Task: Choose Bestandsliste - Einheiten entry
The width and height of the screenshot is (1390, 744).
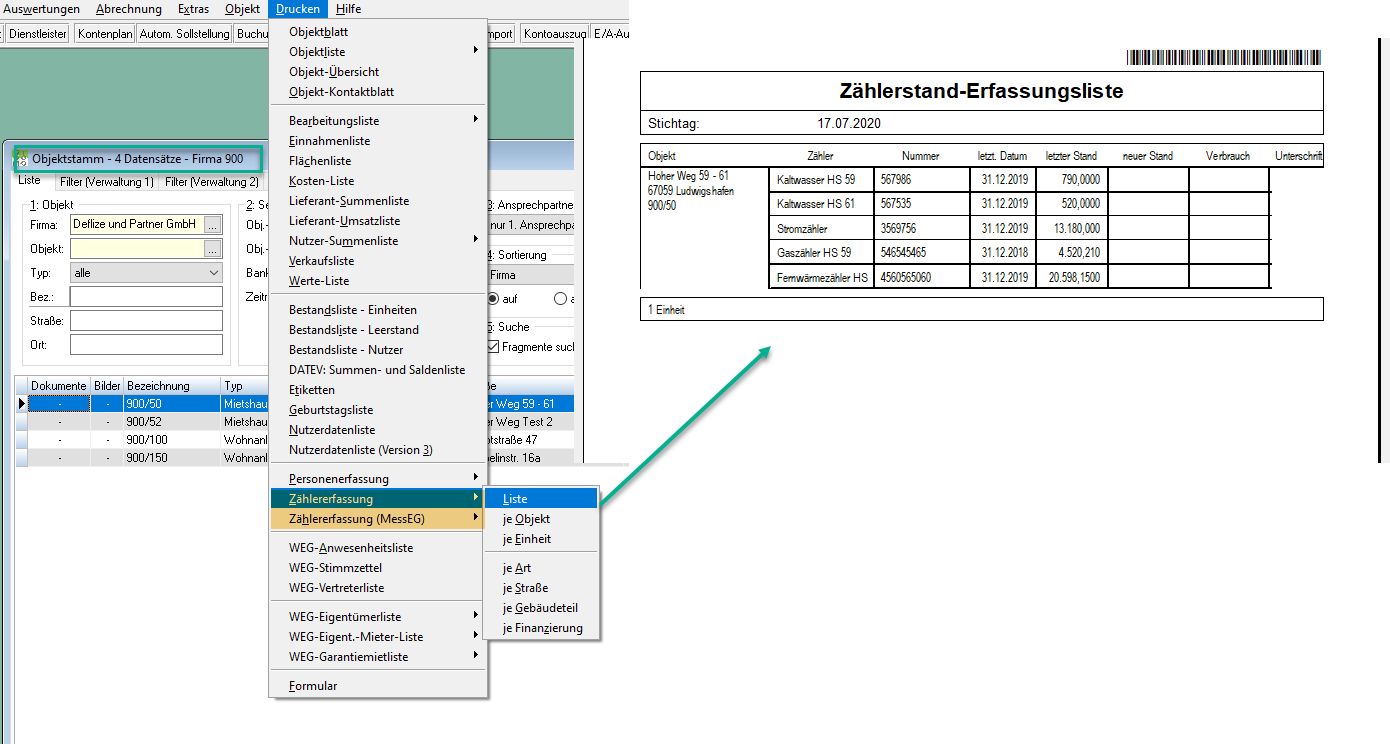Action: tap(378, 310)
